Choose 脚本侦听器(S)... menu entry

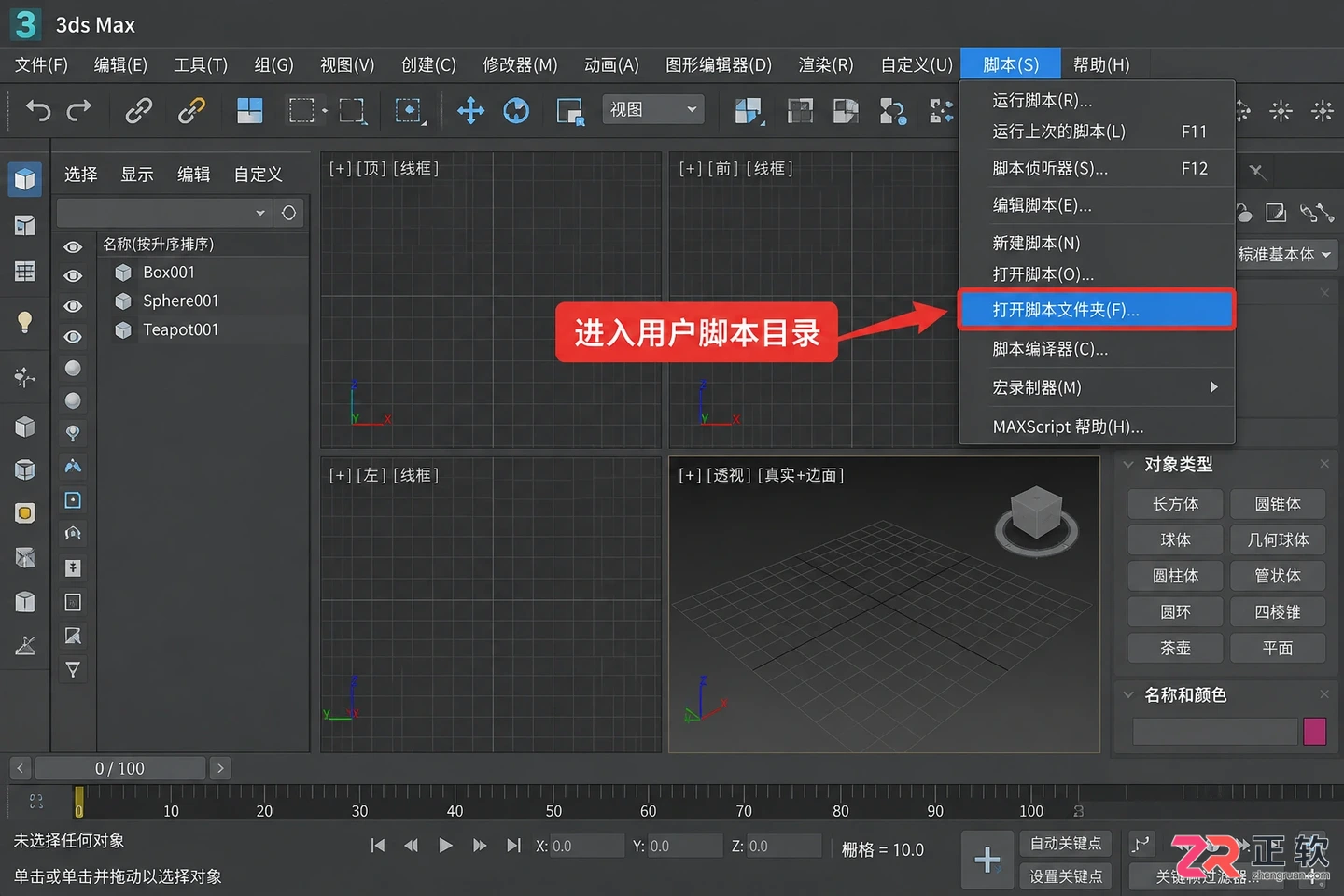click(x=1097, y=169)
